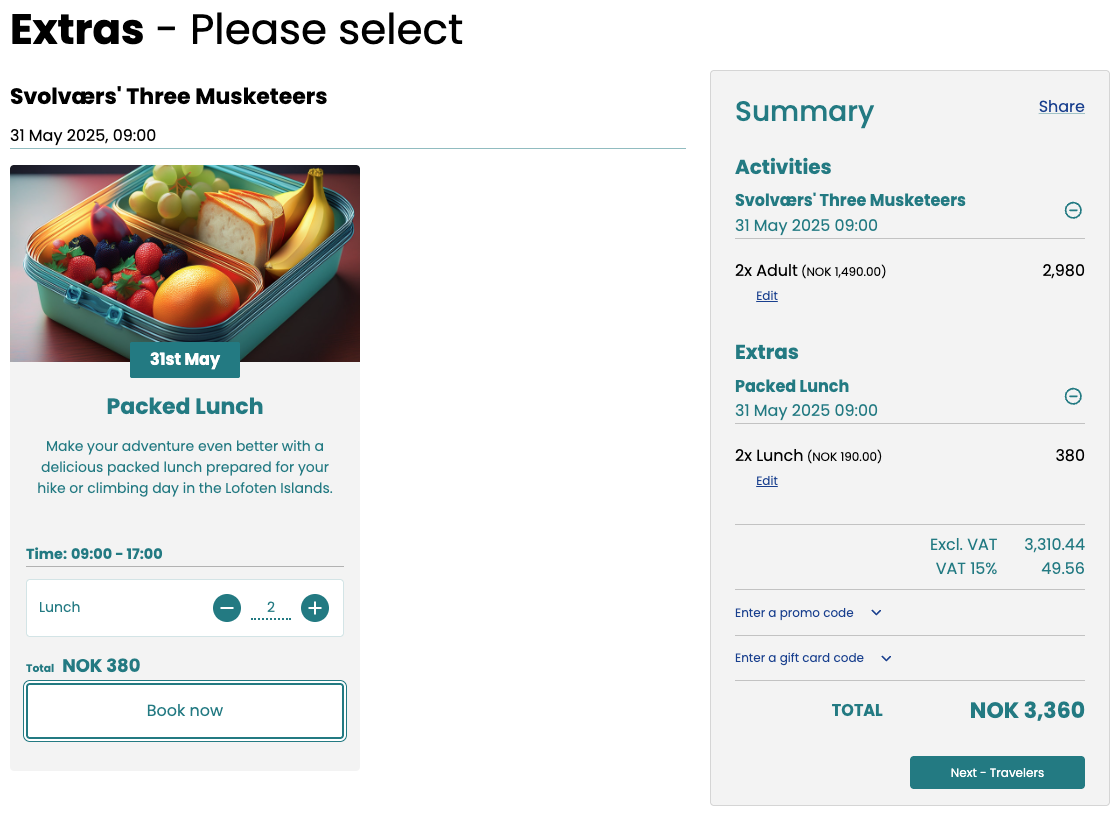
Task: Click the NOK 3,360 total amount
Action: [1027, 711]
